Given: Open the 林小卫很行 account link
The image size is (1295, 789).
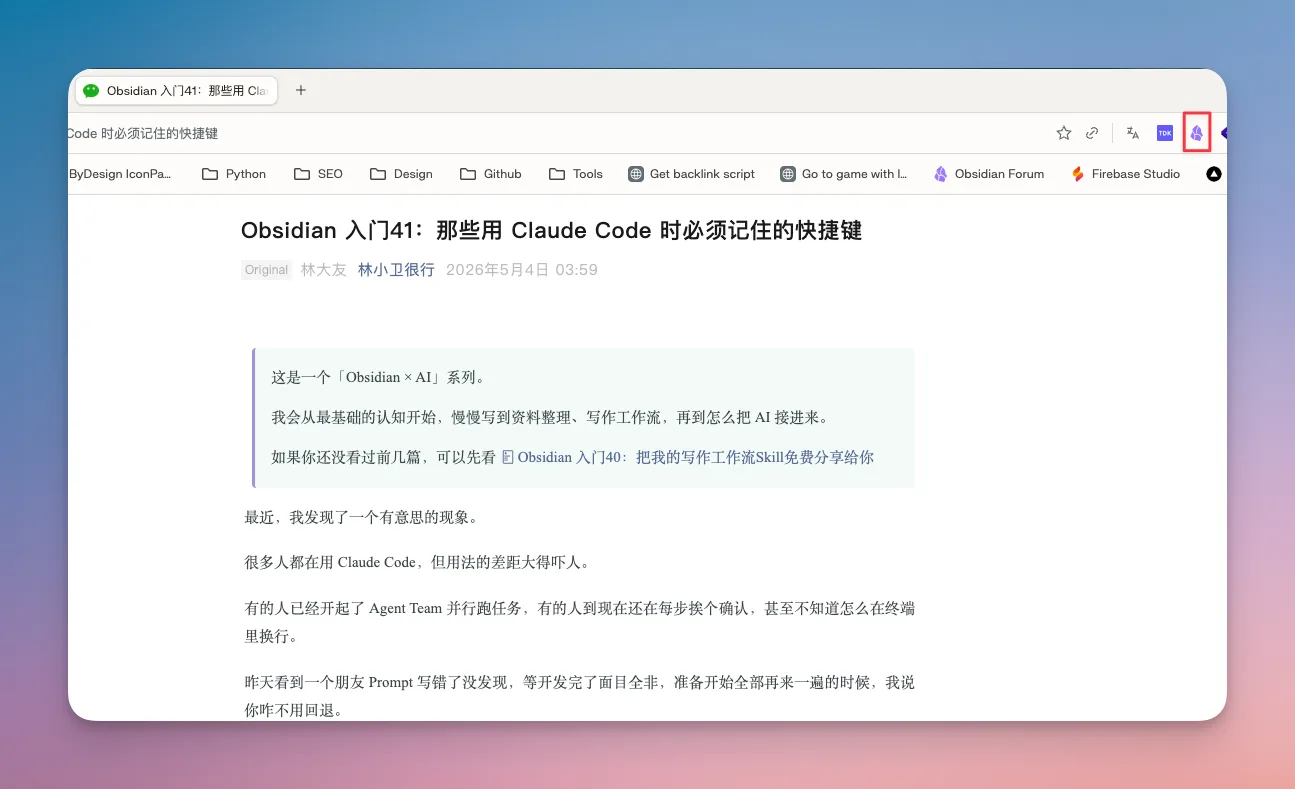Looking at the screenshot, I should pyautogui.click(x=396, y=270).
